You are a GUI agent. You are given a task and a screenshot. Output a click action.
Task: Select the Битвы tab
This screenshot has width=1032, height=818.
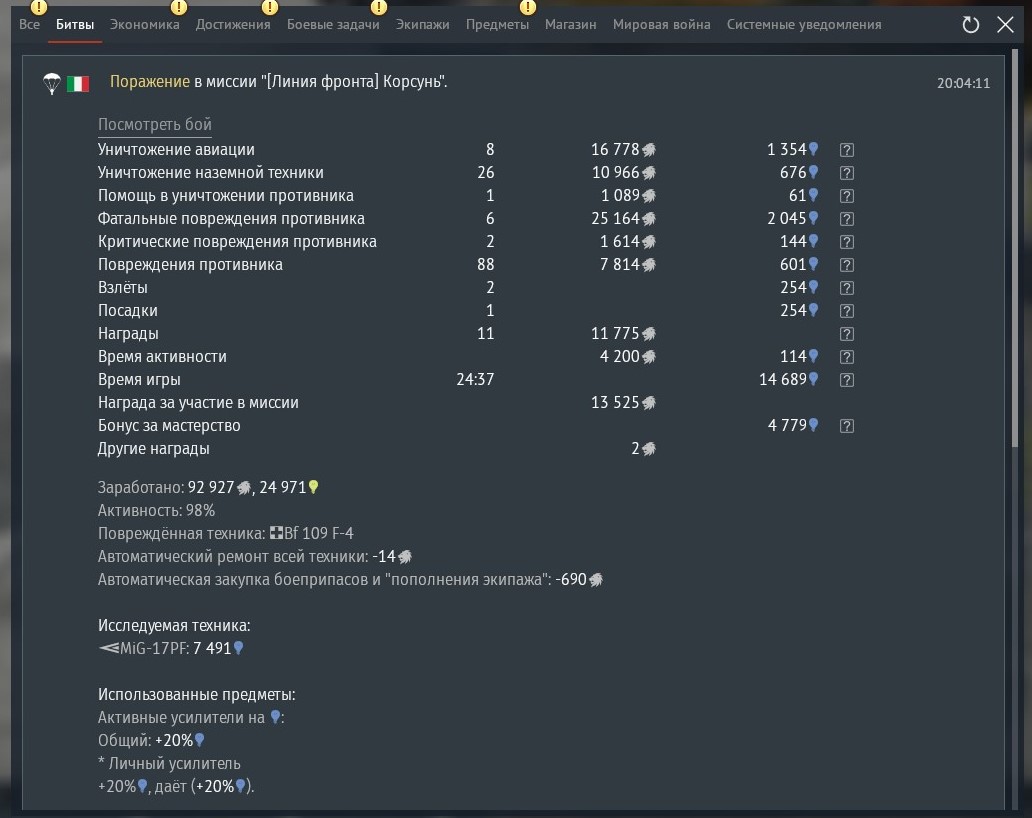[x=75, y=24]
